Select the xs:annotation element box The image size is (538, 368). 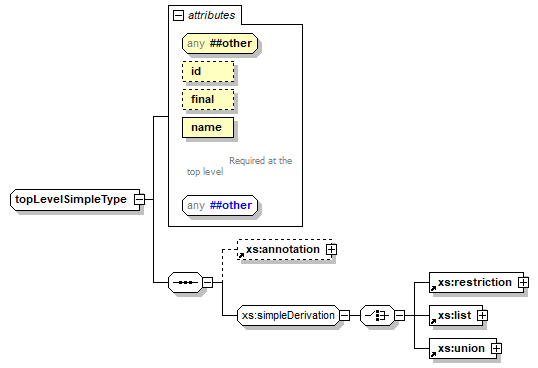point(285,249)
